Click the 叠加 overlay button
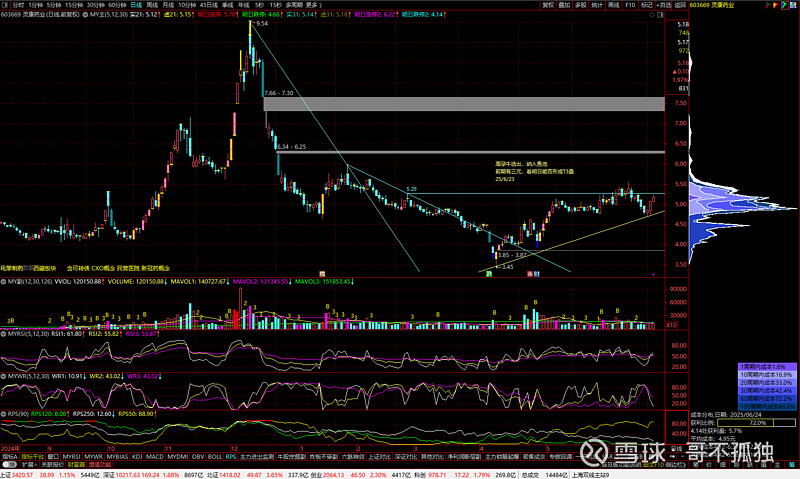Image resolution: width=800 pixels, height=479 pixels. (x=564, y=5)
